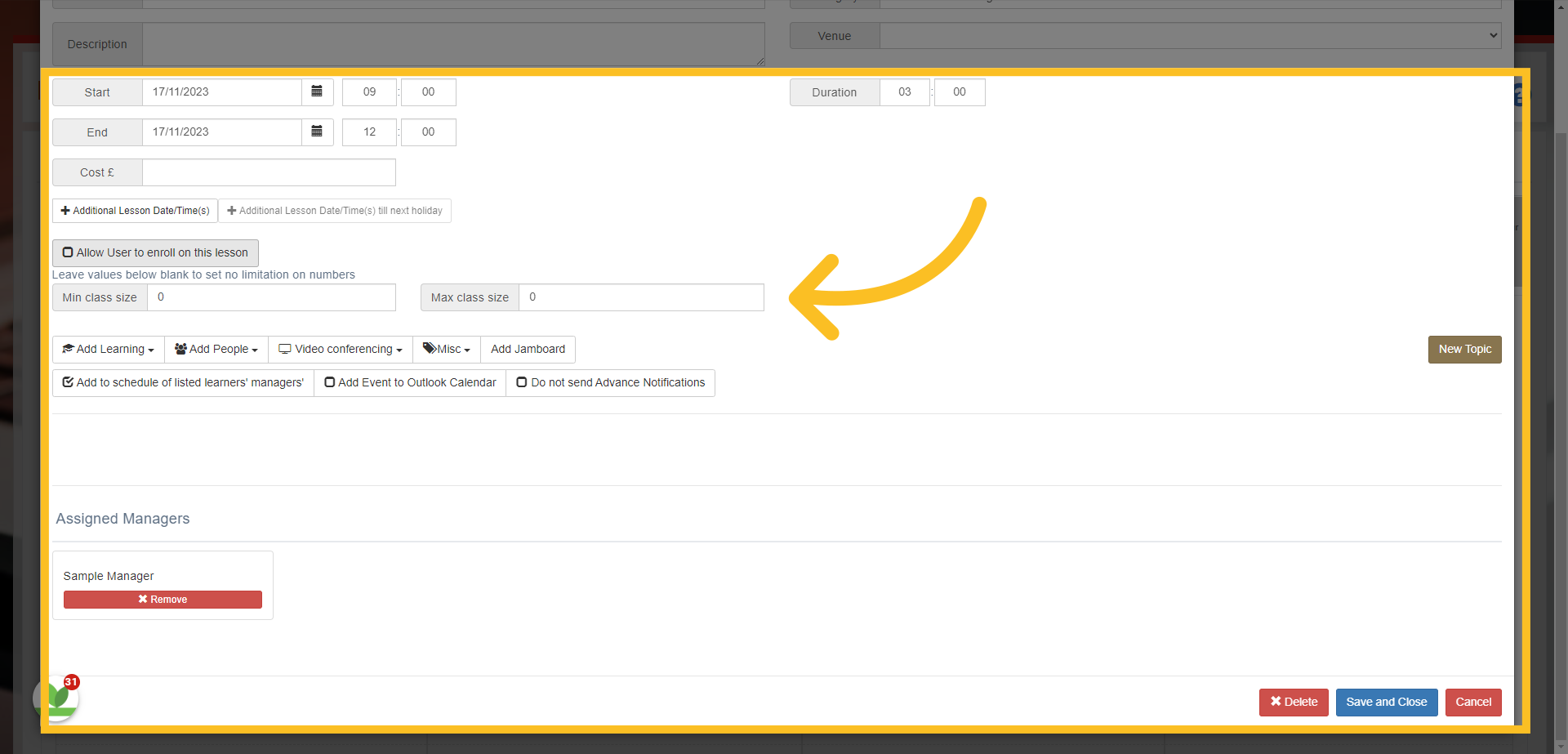1568x754 pixels.
Task: Focus the Start date field
Action: 222,91
